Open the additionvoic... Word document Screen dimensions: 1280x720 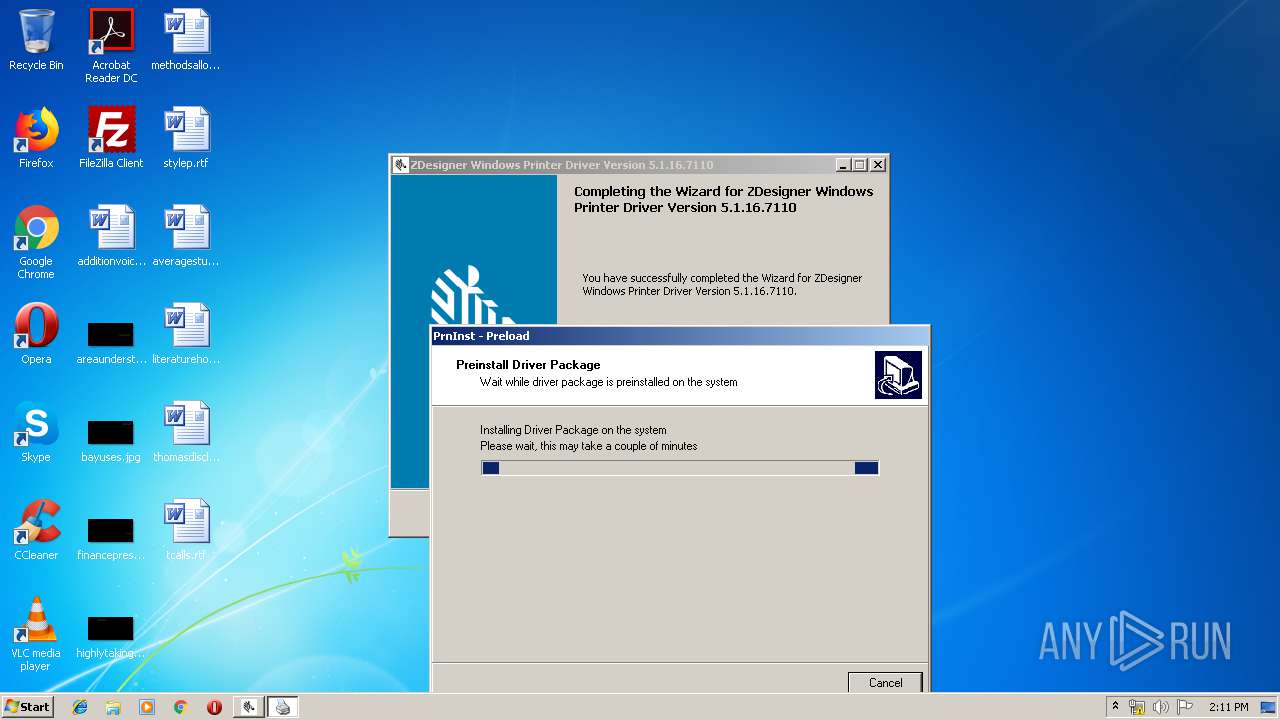[x=111, y=237]
